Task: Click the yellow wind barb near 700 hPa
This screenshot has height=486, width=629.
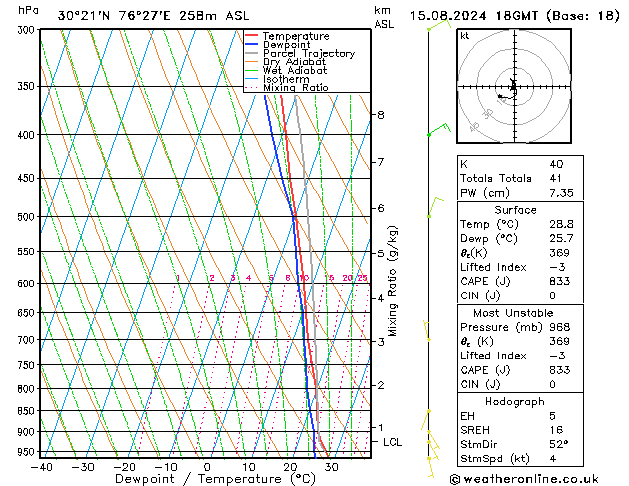Action: click(x=427, y=330)
